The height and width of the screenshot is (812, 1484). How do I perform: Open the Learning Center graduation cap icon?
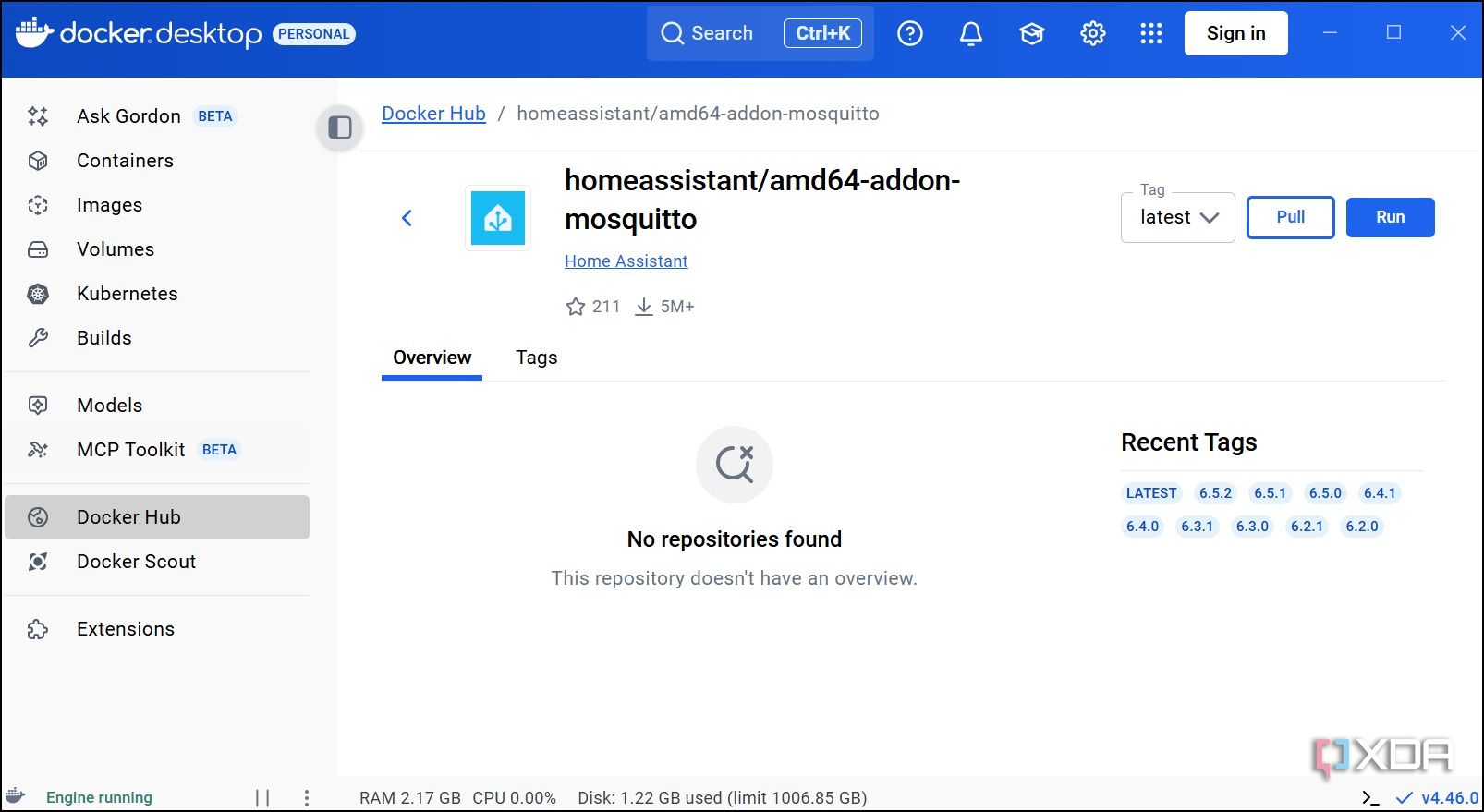point(1032,34)
